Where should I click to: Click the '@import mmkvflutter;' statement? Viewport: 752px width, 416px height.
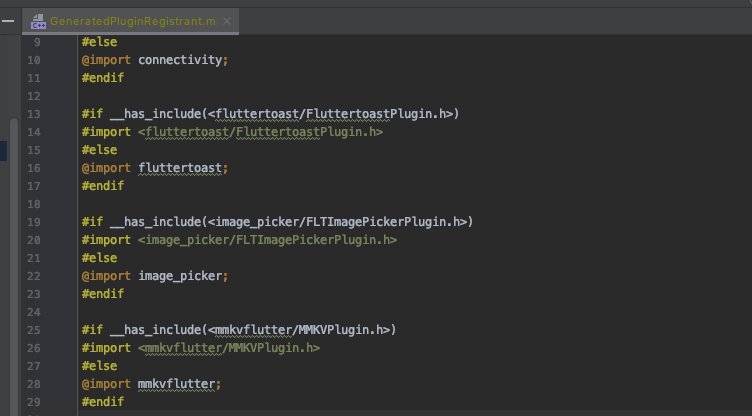pyautogui.click(x=151, y=384)
